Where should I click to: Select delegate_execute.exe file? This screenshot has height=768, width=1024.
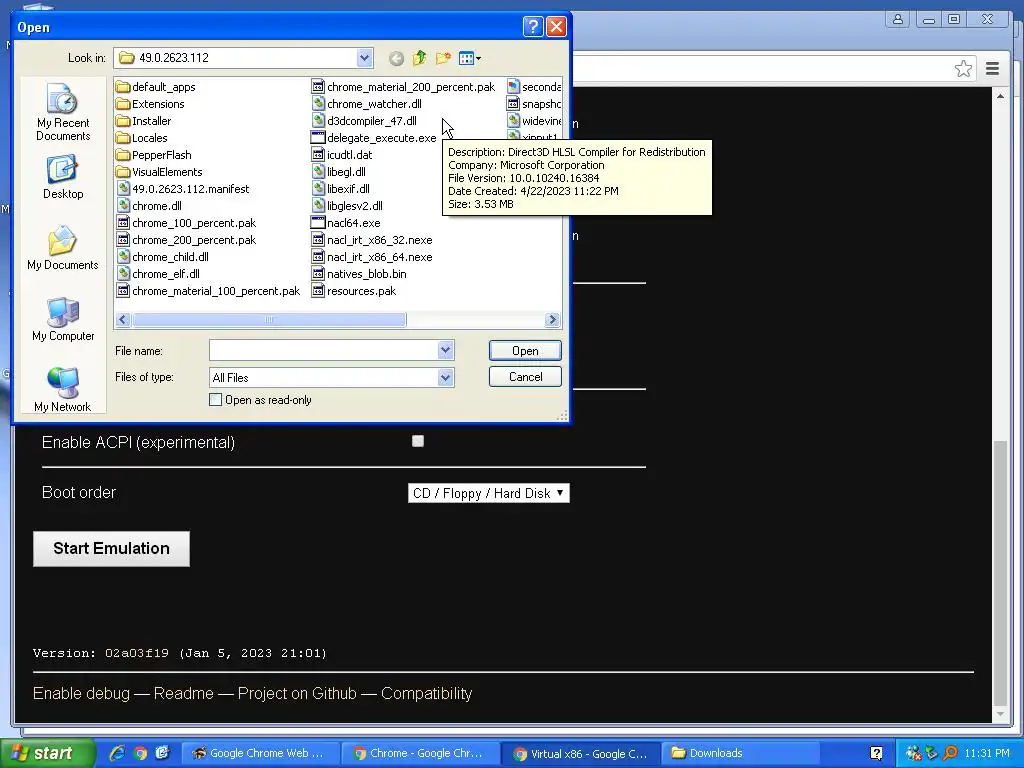tap(374, 138)
